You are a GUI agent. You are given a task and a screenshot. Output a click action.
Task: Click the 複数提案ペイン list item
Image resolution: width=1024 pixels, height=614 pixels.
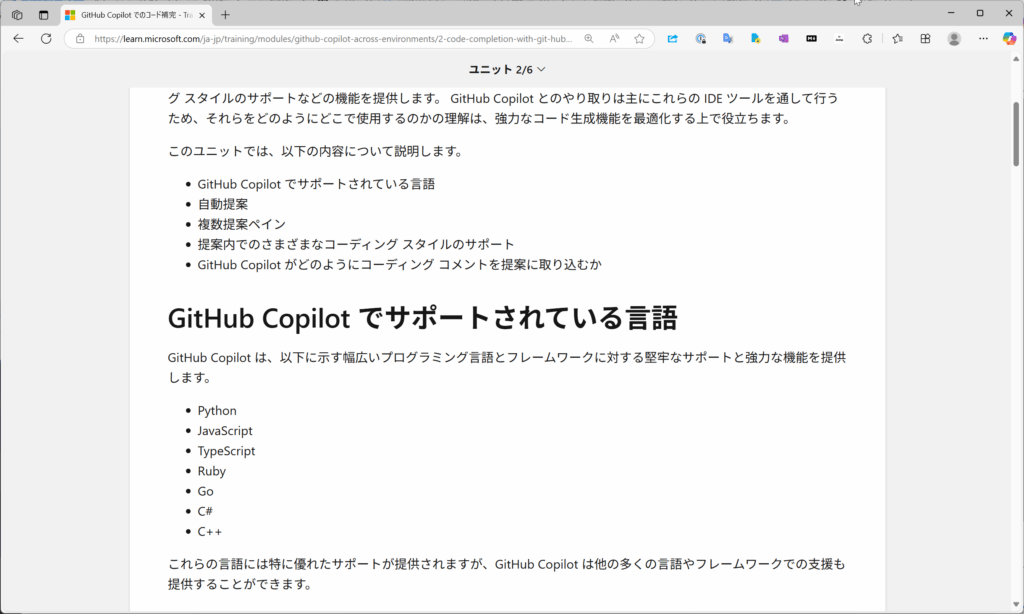(x=242, y=224)
